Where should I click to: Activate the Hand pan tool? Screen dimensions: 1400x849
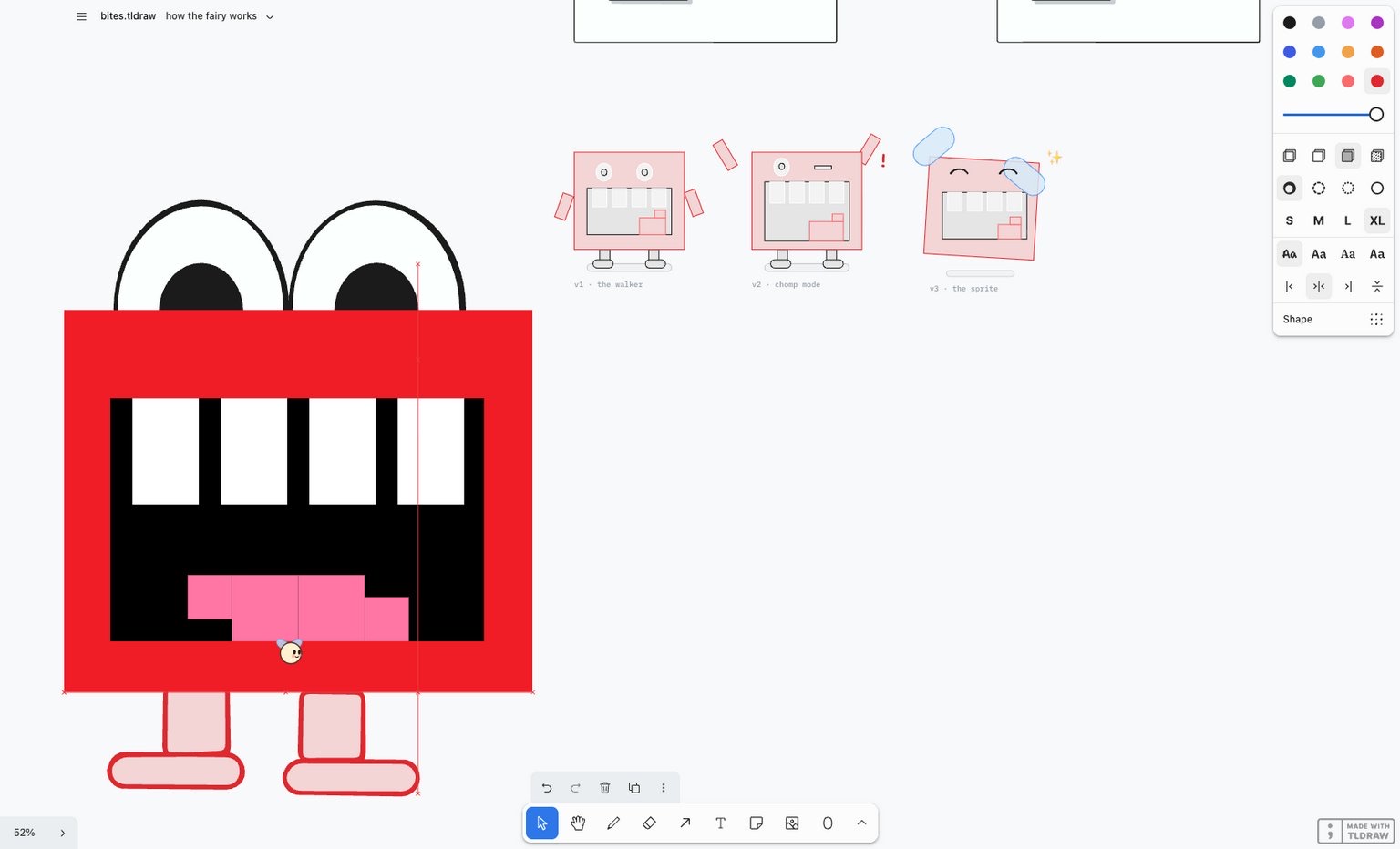(x=578, y=823)
